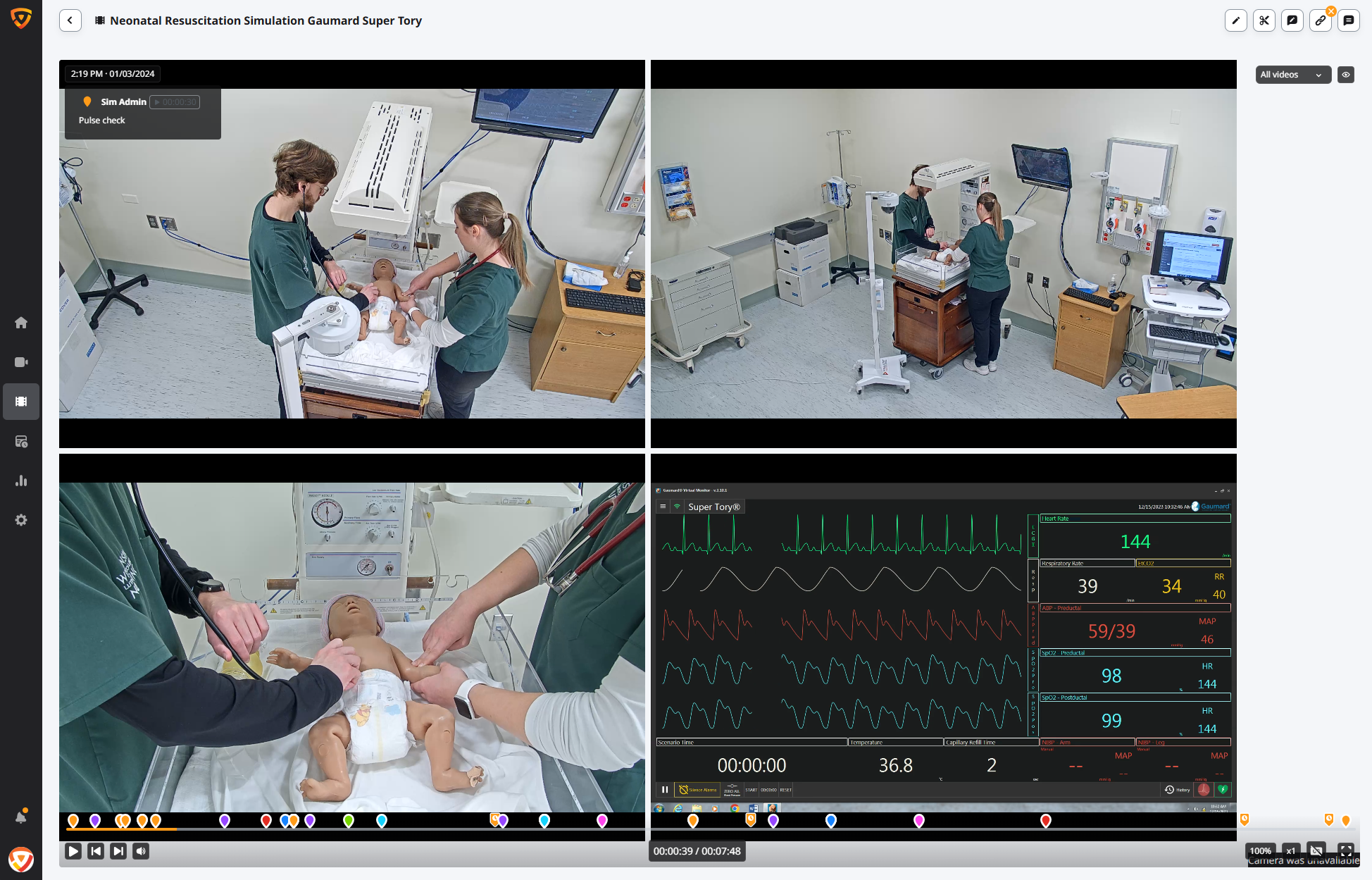This screenshot has width=1372, height=880.
Task: Open the All videos dropdown
Action: point(1293,75)
